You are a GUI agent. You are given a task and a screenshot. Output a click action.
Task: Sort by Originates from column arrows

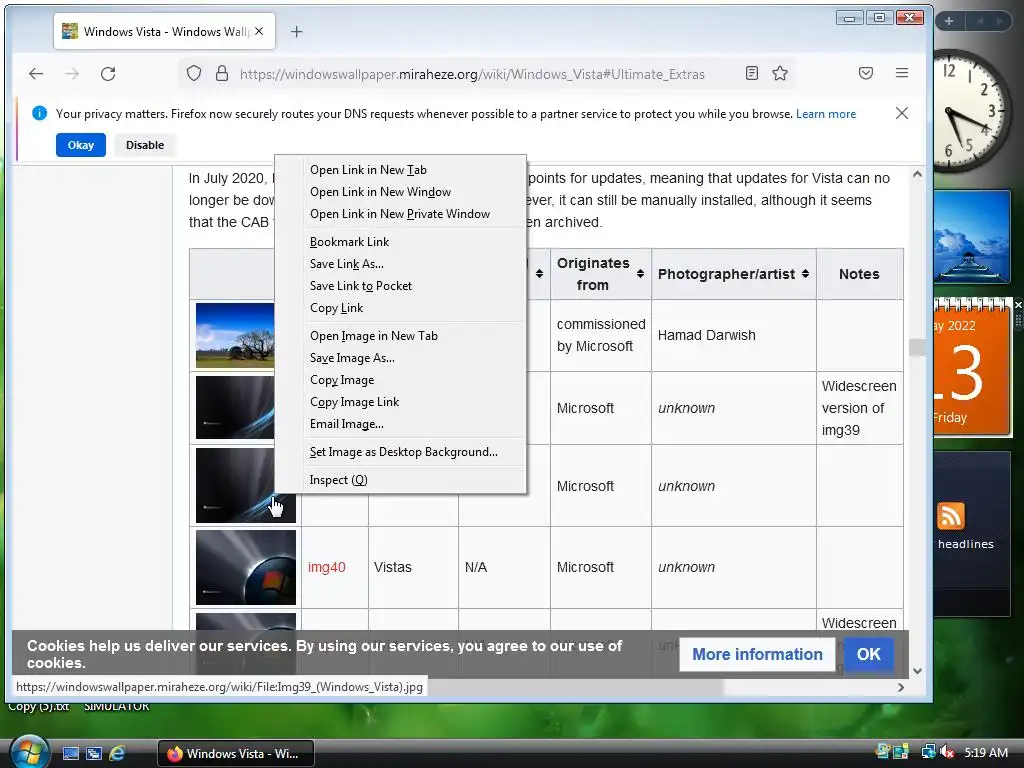pos(641,274)
